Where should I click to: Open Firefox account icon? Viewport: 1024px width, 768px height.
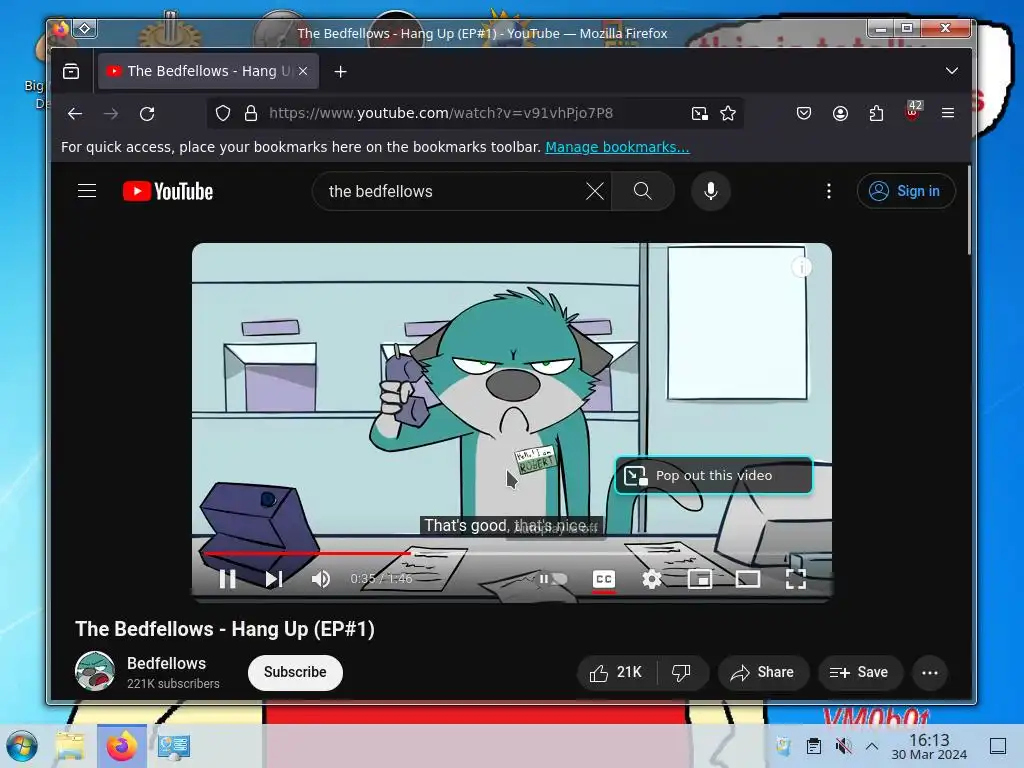pos(840,114)
